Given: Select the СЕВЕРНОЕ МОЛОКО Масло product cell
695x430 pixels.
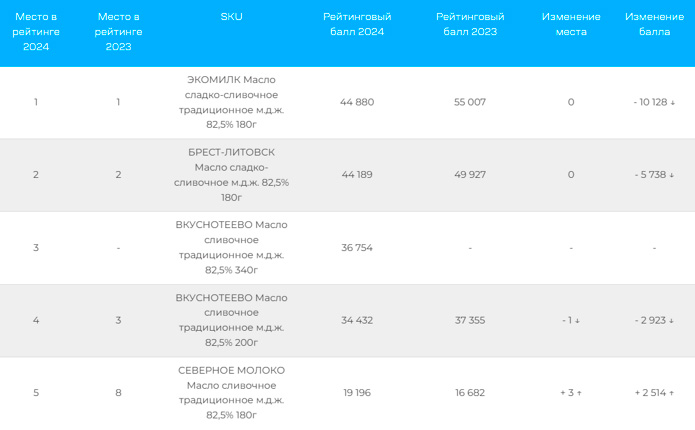Looking at the screenshot, I should (231, 393).
